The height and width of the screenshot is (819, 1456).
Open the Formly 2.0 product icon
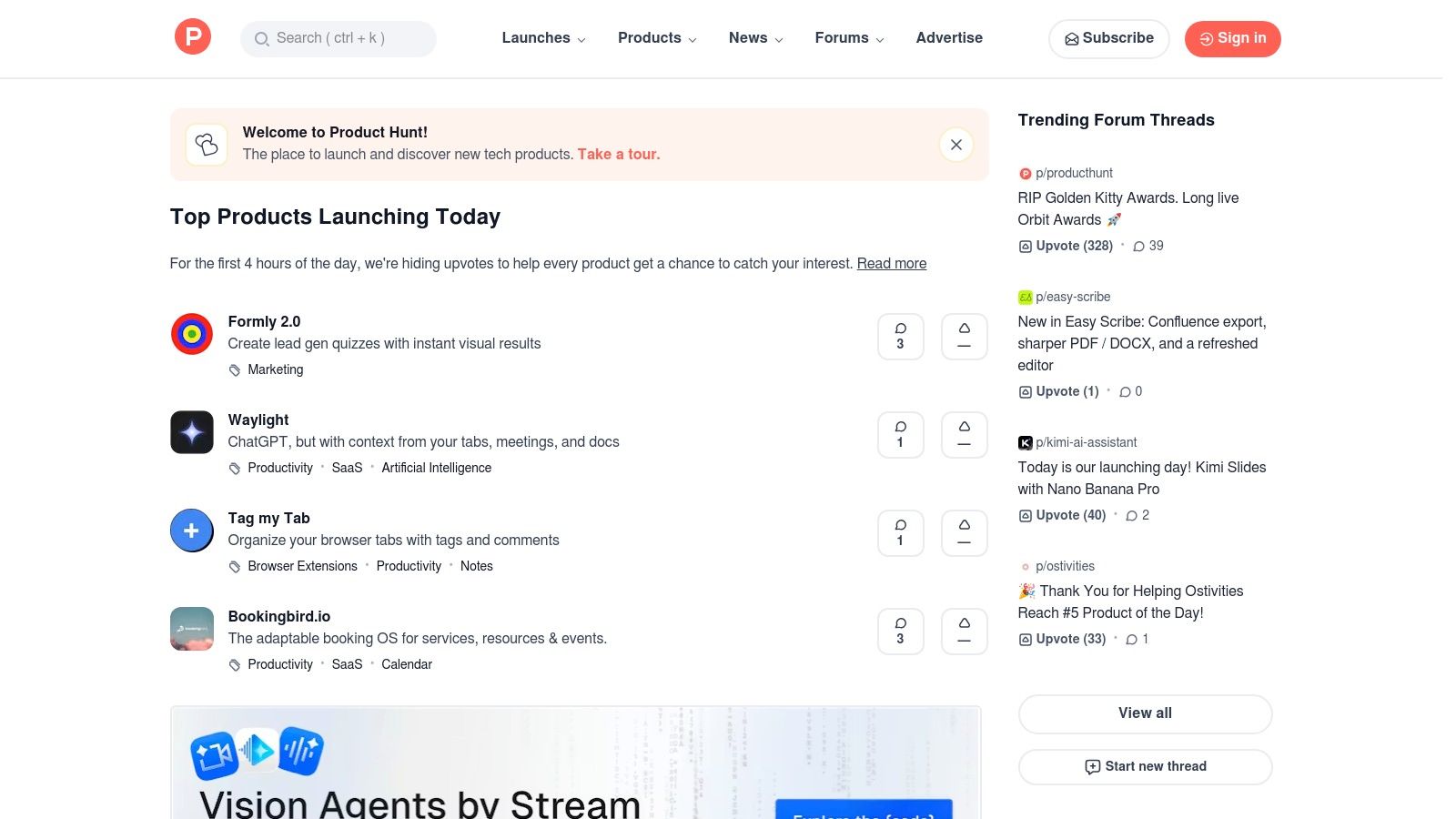tap(191, 334)
